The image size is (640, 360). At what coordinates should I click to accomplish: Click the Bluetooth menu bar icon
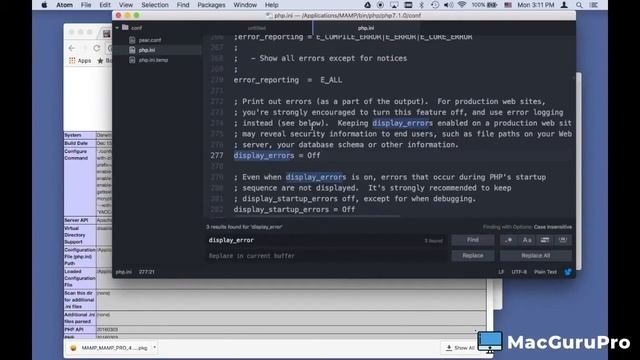pos(422,5)
